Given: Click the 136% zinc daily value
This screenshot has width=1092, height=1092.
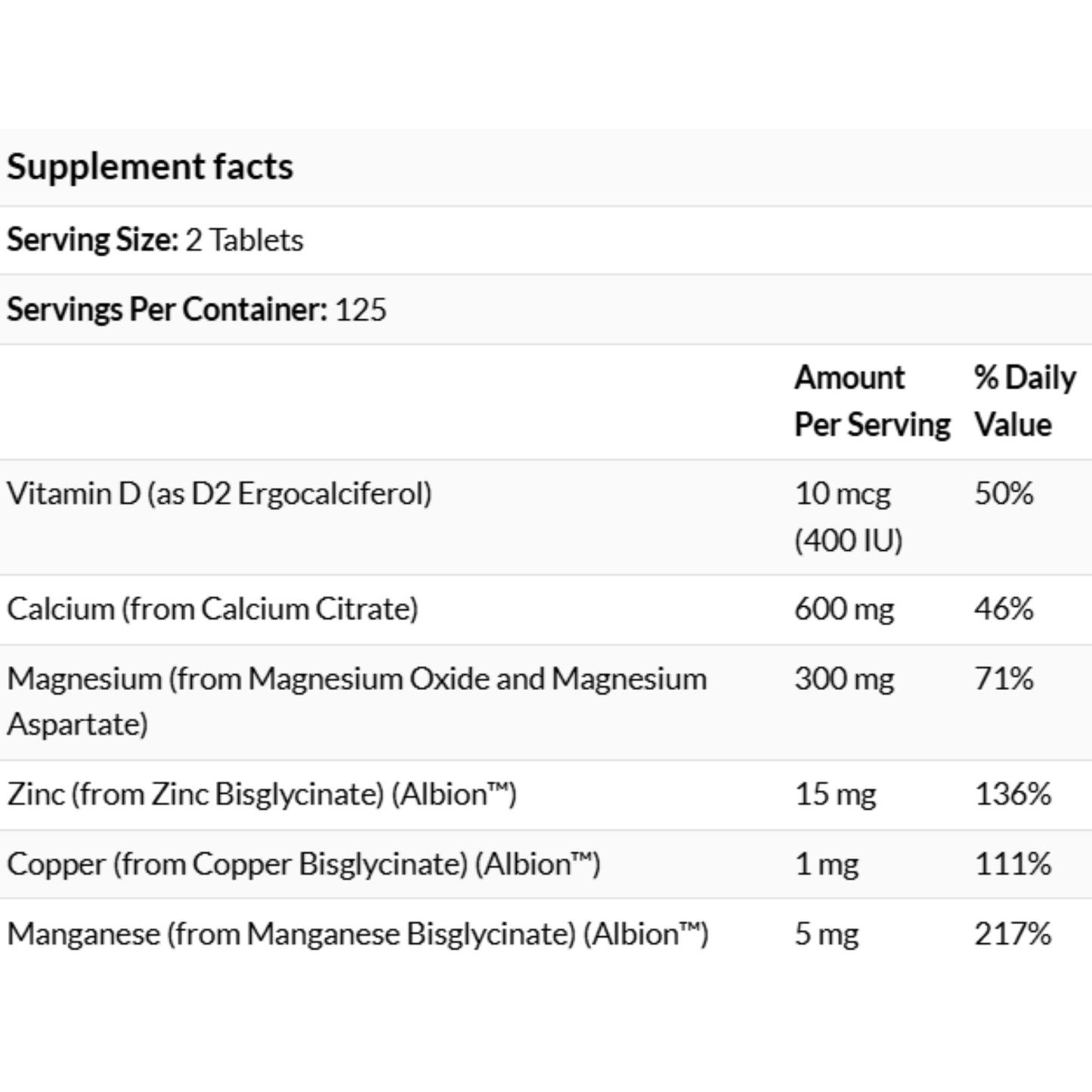Looking at the screenshot, I should click(1013, 794).
